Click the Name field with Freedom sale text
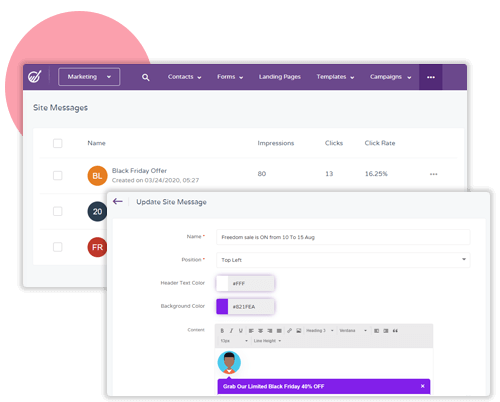The image size is (500, 402). point(343,237)
